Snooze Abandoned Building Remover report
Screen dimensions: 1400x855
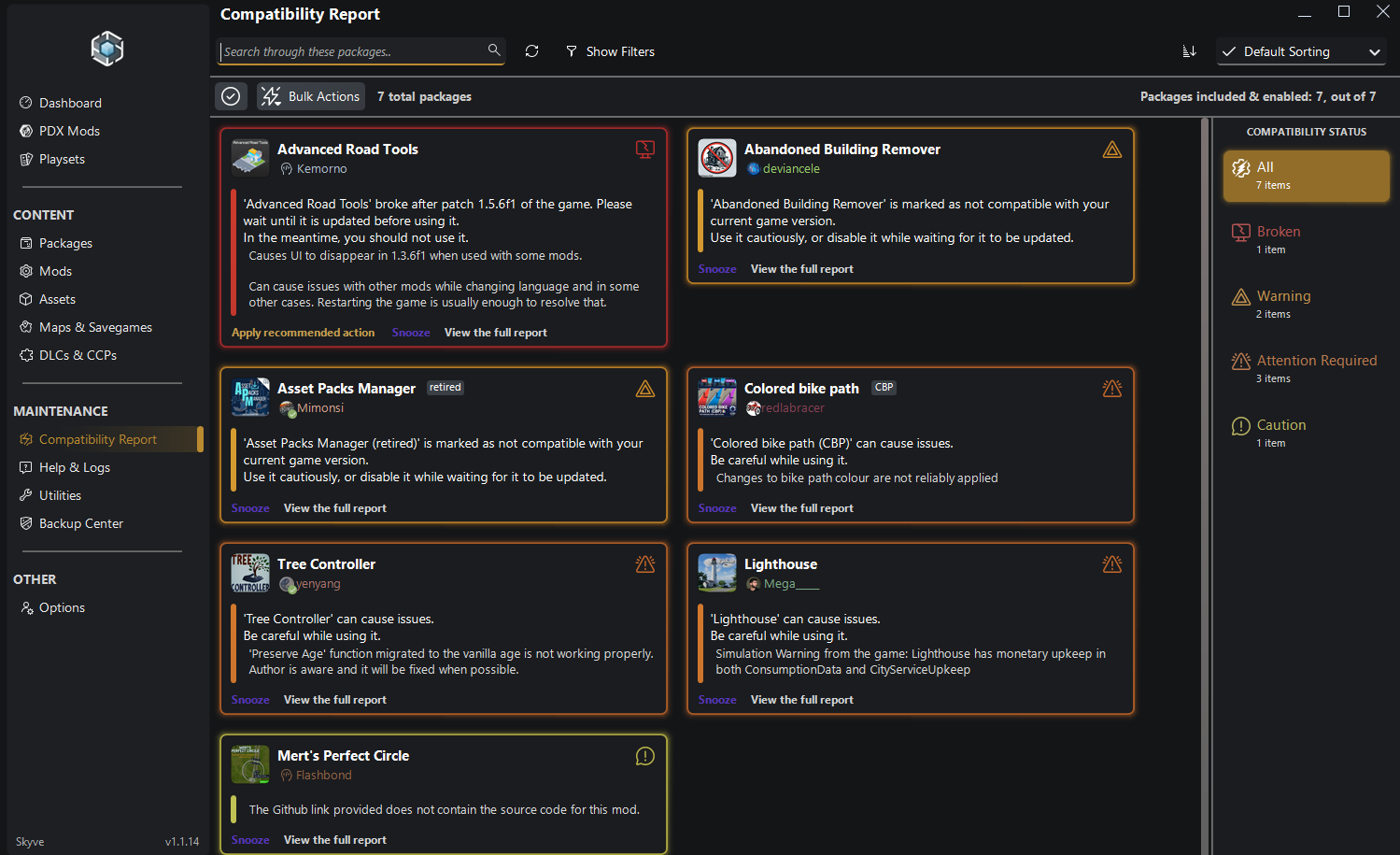click(717, 269)
